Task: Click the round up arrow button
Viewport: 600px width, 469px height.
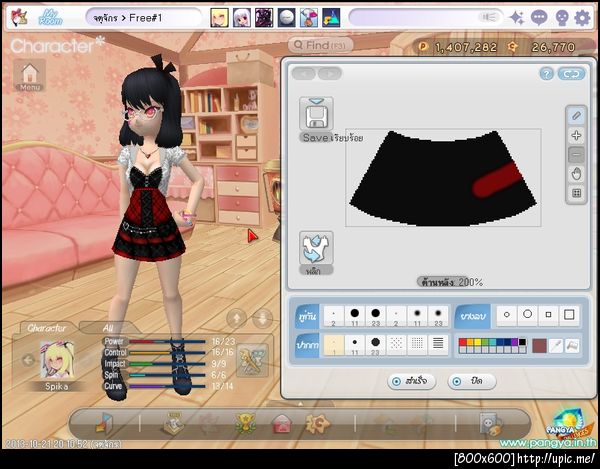Action: [236, 319]
